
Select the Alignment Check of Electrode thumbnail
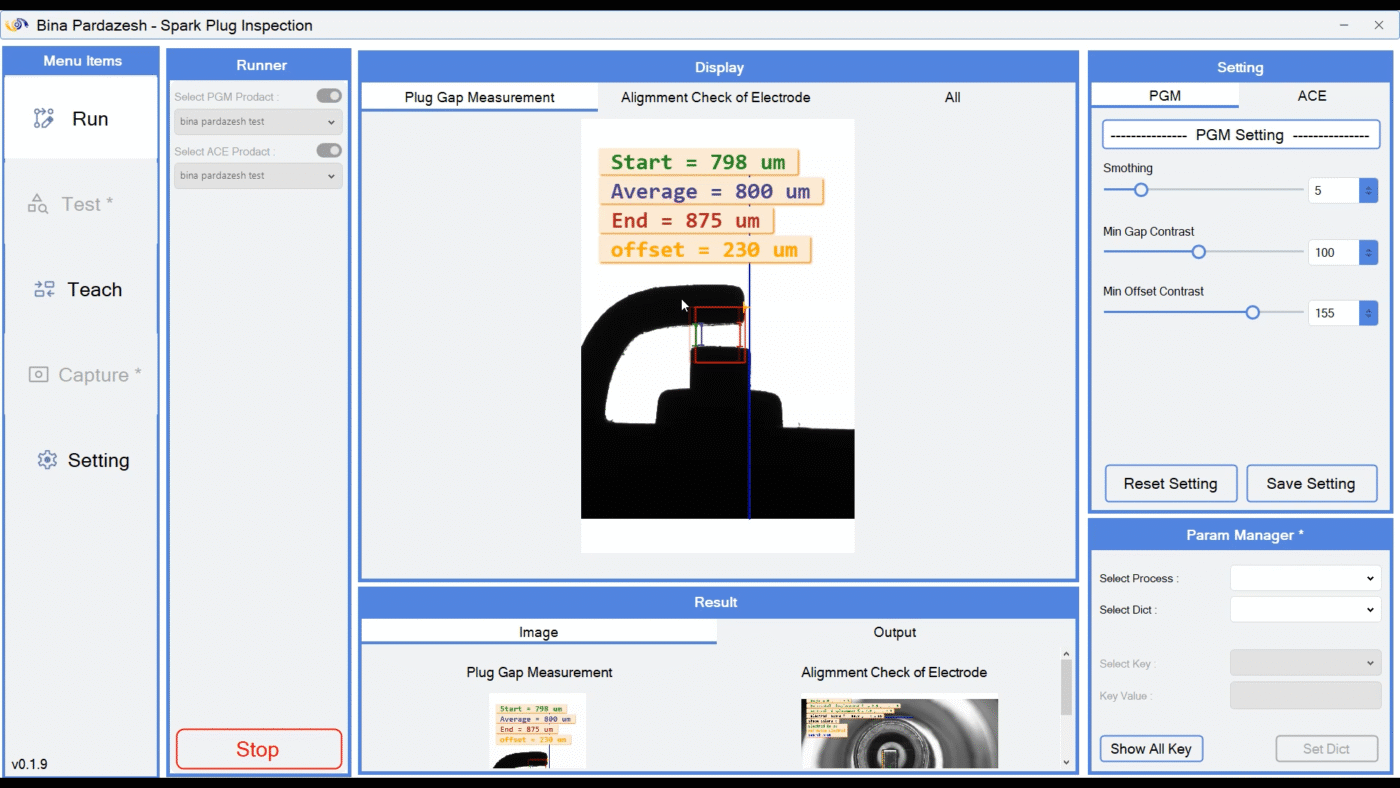click(899, 732)
